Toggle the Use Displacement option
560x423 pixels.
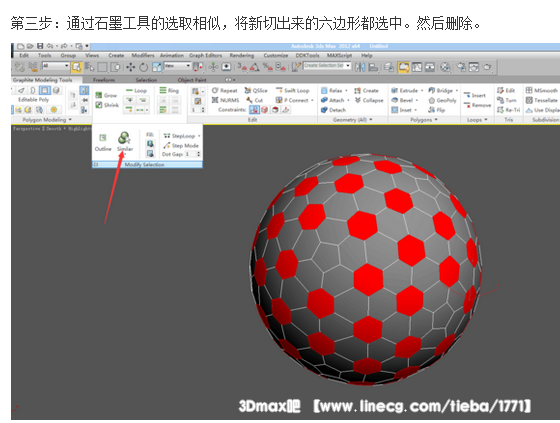click(543, 110)
